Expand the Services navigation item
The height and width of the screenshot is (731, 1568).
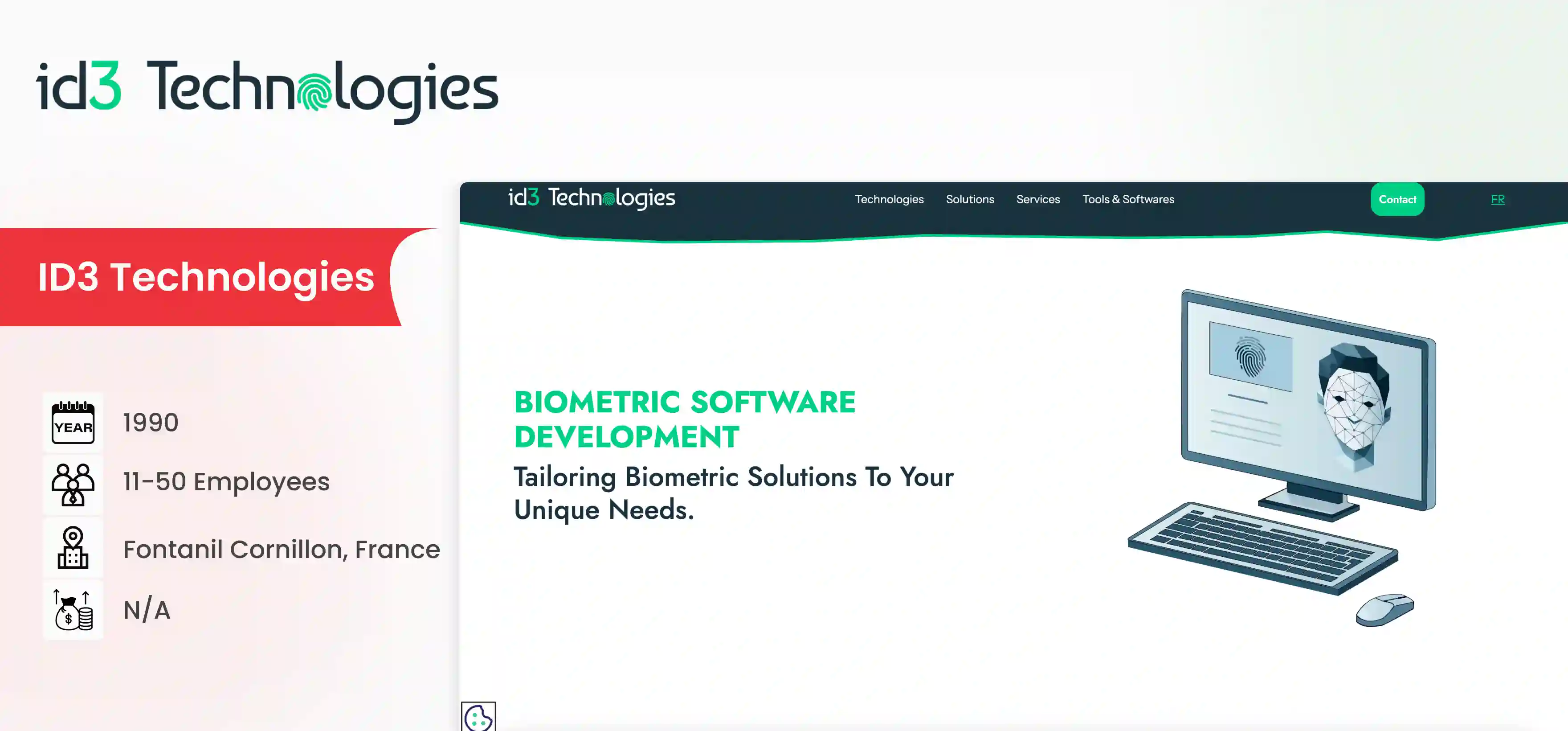pos(1038,199)
